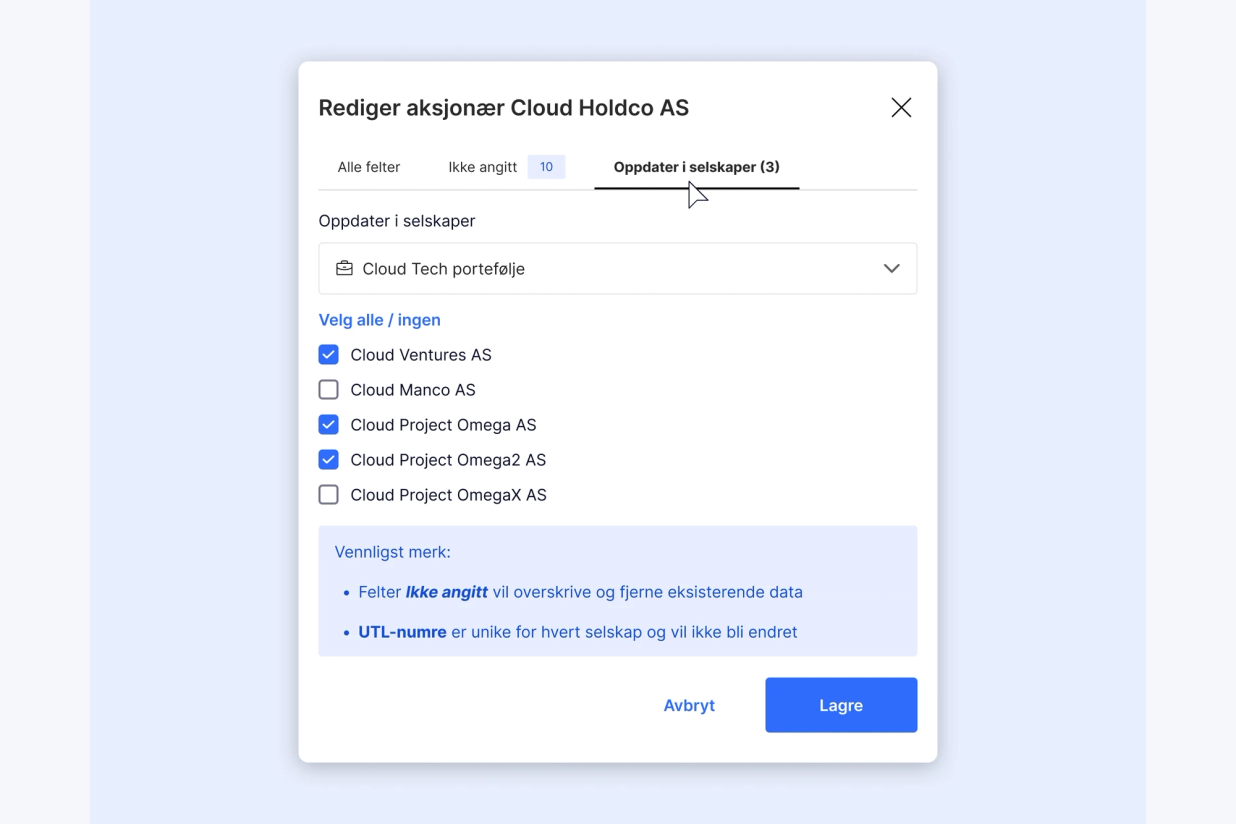The width and height of the screenshot is (1236, 824).
Task: Close the Rediger aksjonær dialog with X
Action: click(x=901, y=107)
